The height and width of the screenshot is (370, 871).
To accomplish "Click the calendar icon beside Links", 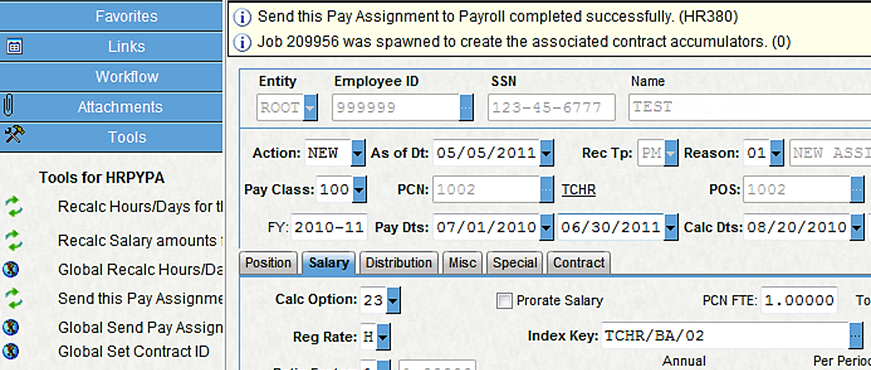I will tap(14, 47).
